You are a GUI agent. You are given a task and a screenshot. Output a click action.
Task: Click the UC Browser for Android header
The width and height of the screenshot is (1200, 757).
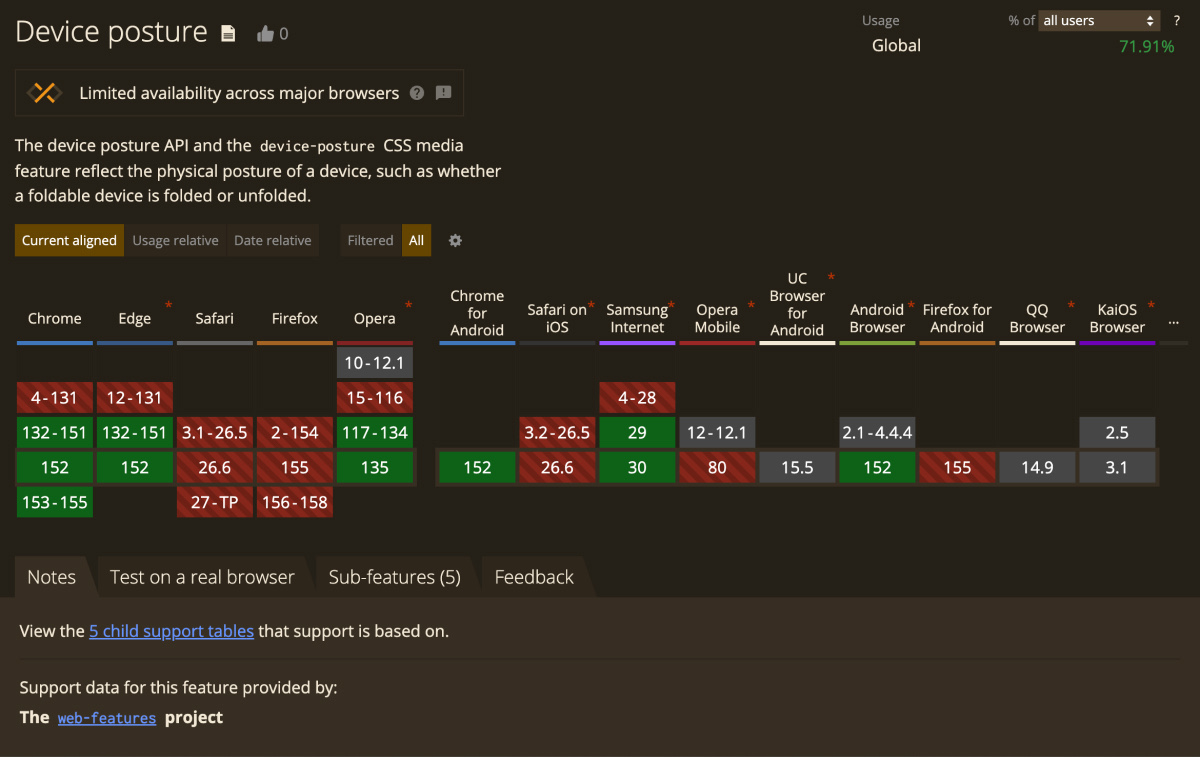[797, 304]
